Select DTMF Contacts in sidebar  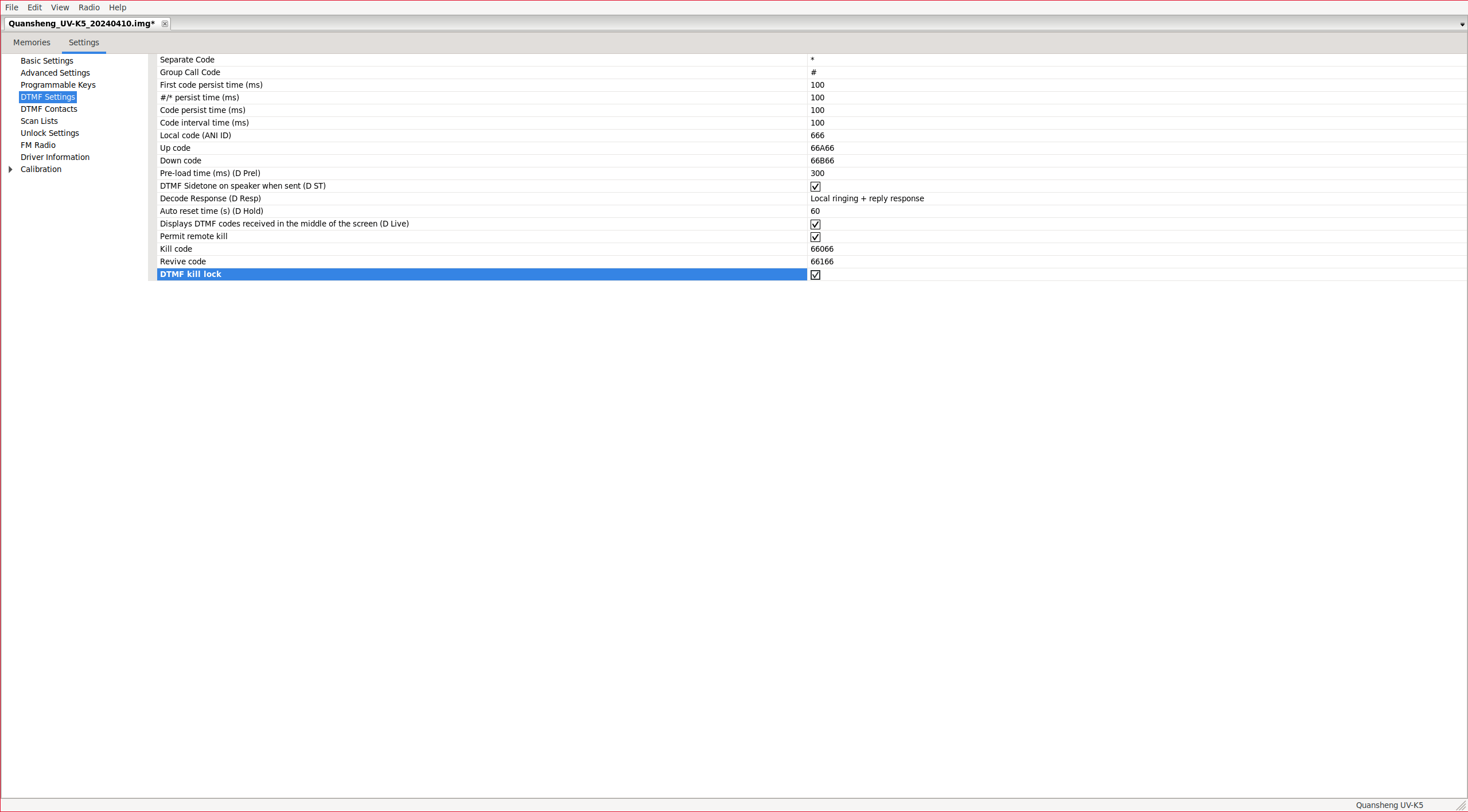(49, 109)
